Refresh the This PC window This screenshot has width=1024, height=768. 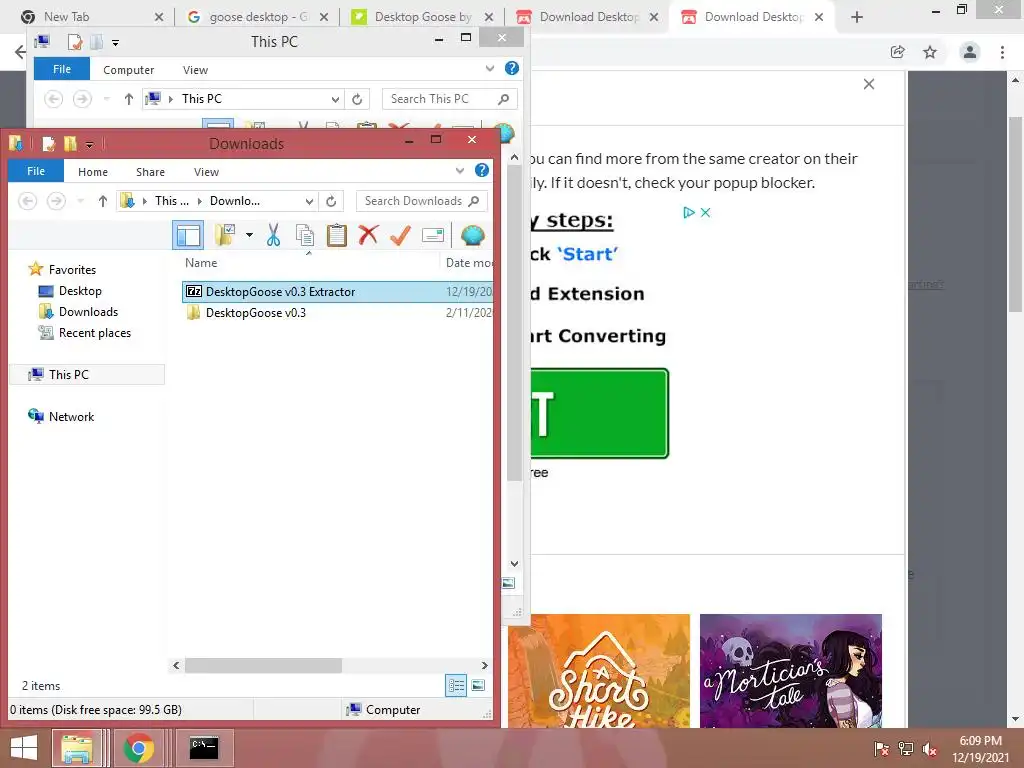click(x=357, y=99)
